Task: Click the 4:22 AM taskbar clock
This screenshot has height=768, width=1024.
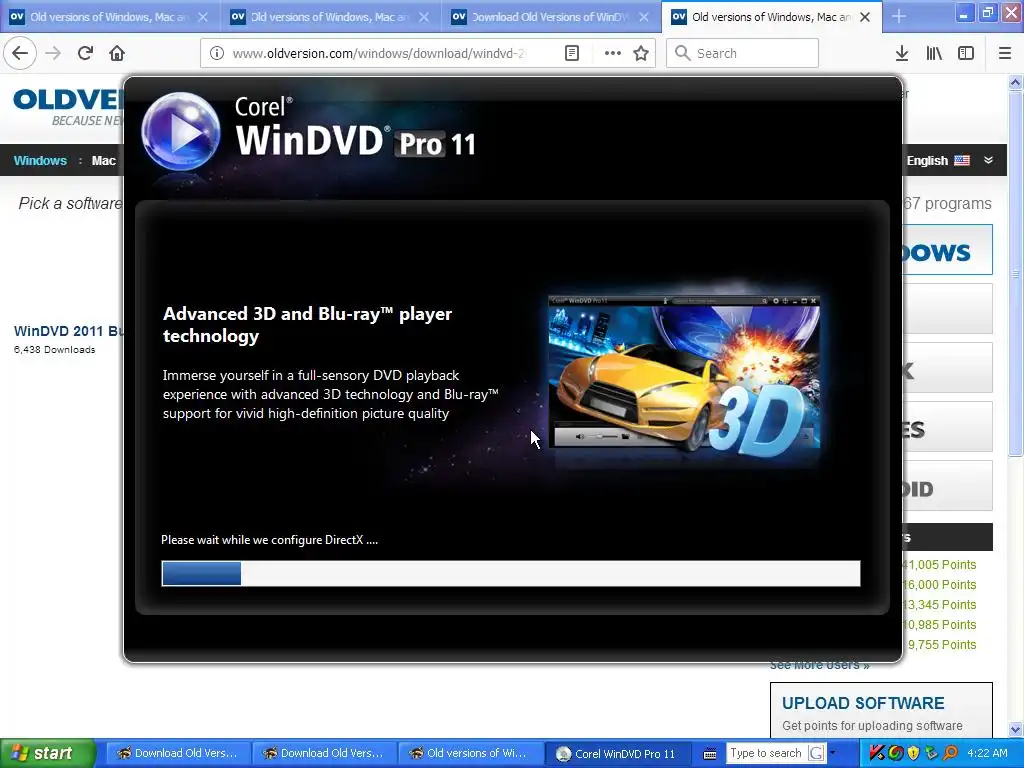Action: [987, 753]
